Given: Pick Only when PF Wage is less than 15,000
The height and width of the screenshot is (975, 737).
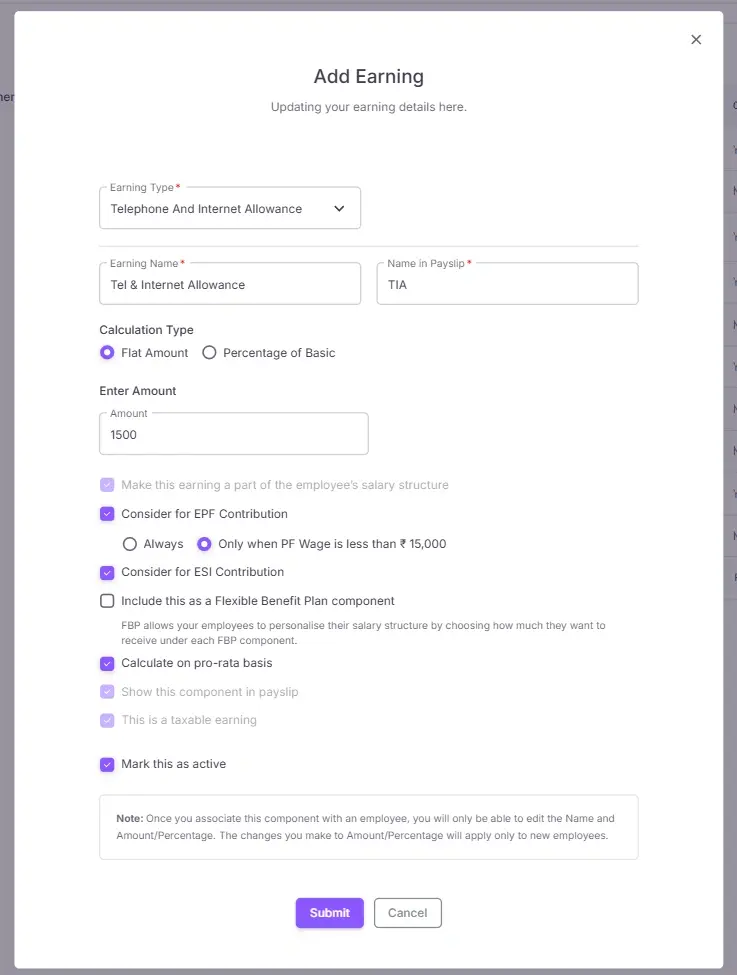Looking at the screenshot, I should [x=204, y=543].
